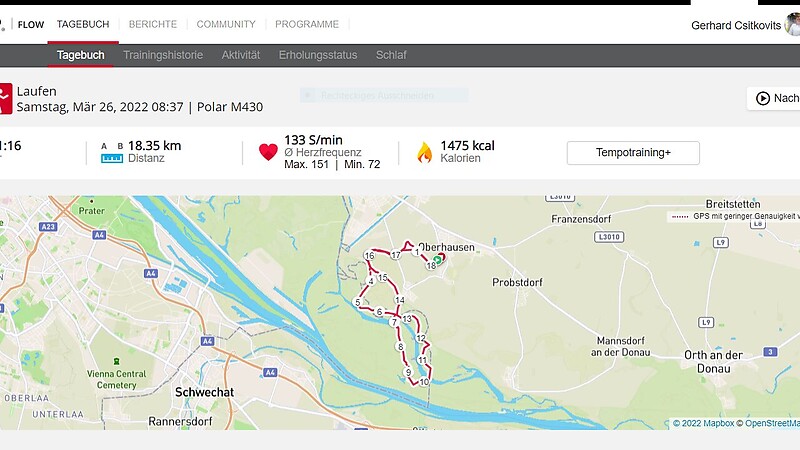Switch to the Schlaf tab
The height and width of the screenshot is (450, 800).
point(391,55)
